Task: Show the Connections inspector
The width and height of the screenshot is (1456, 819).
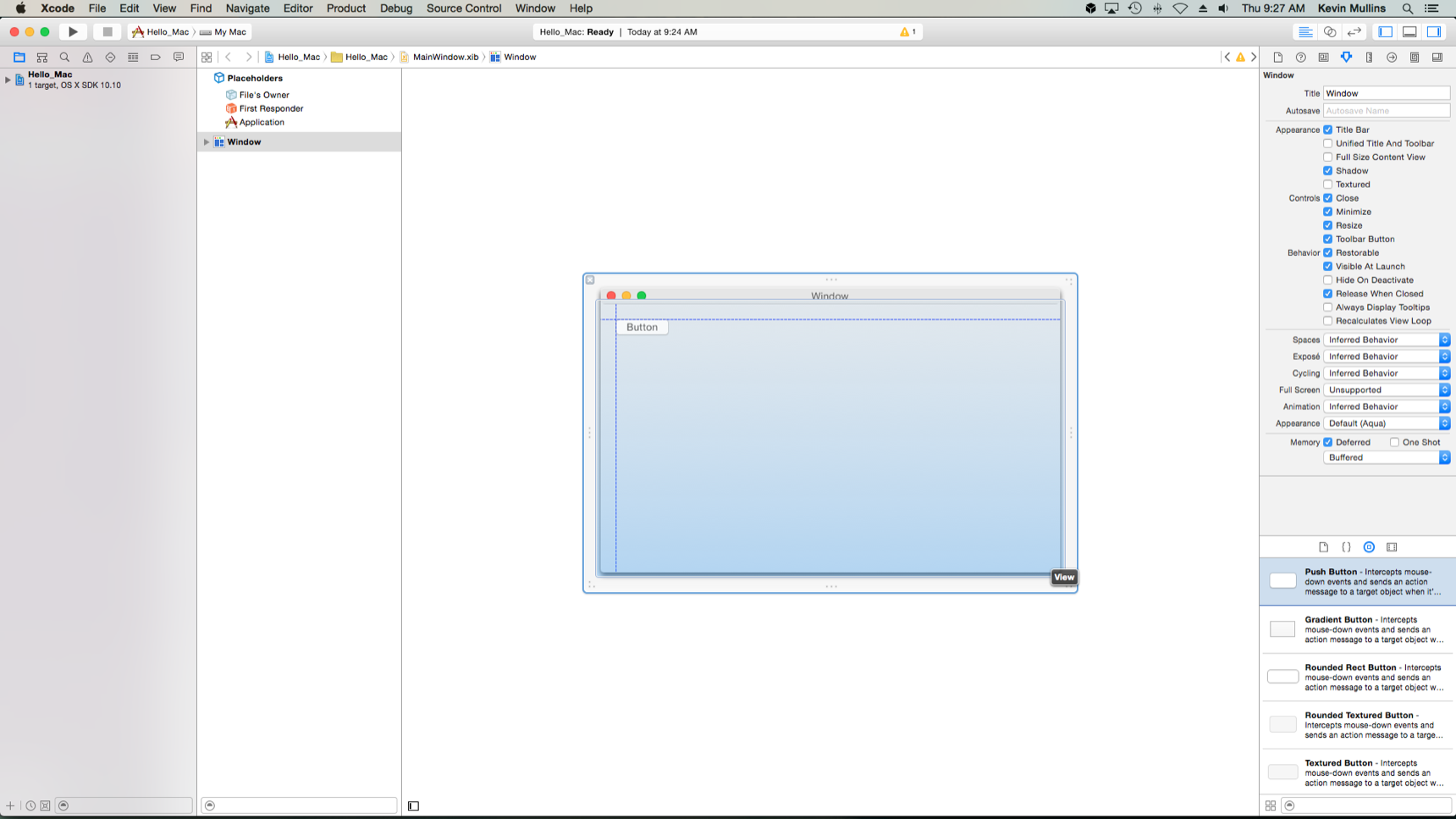Action: [x=1392, y=58]
